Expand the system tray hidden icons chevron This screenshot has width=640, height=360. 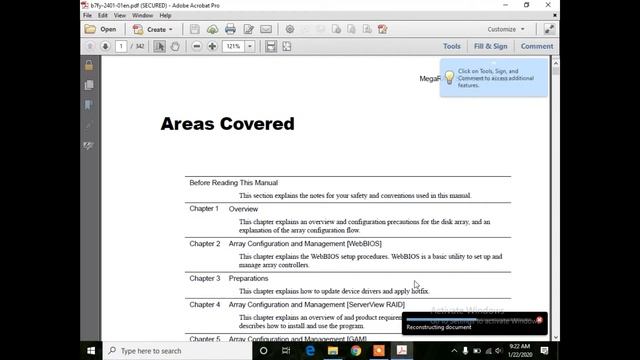tap(454, 351)
